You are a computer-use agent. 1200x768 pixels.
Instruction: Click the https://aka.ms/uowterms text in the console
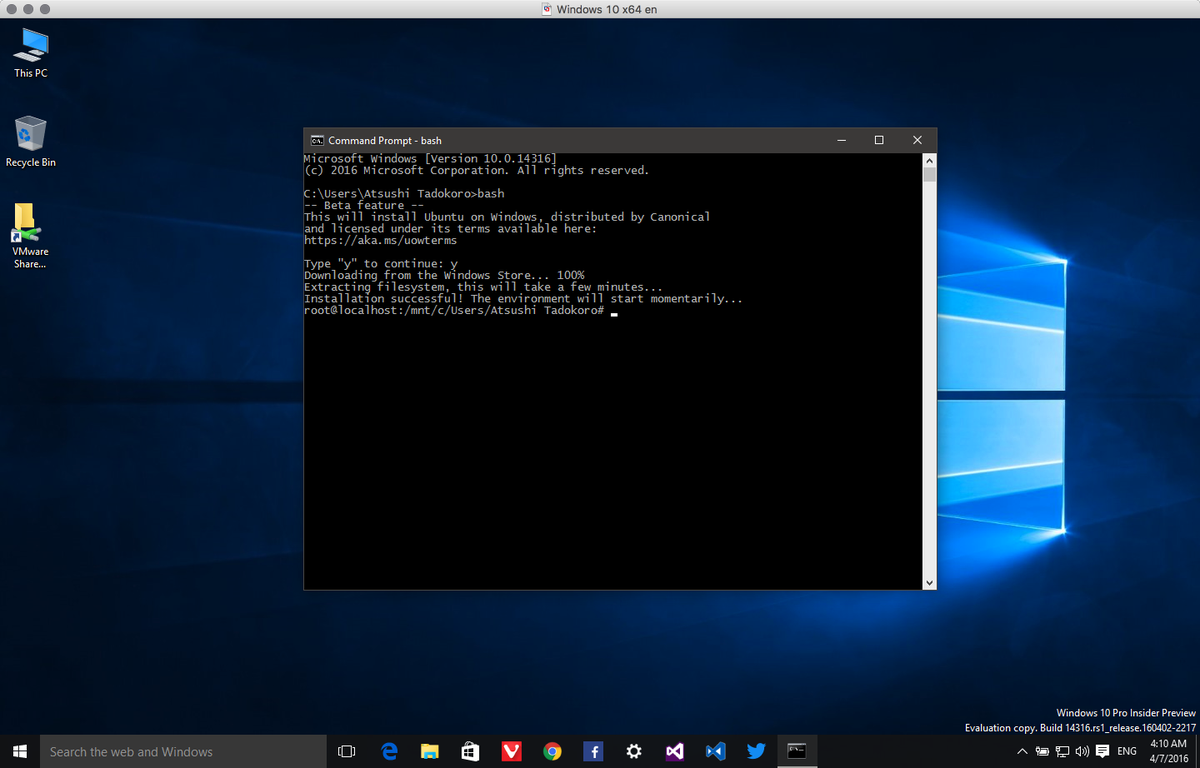click(380, 241)
